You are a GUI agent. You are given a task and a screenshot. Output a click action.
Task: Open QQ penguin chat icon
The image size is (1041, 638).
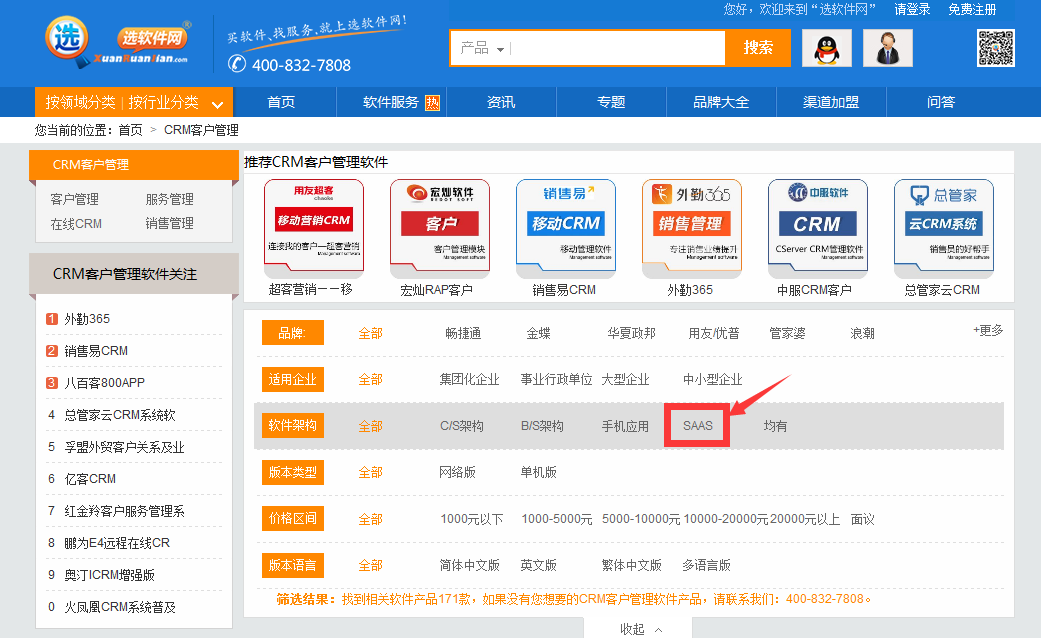tap(827, 48)
